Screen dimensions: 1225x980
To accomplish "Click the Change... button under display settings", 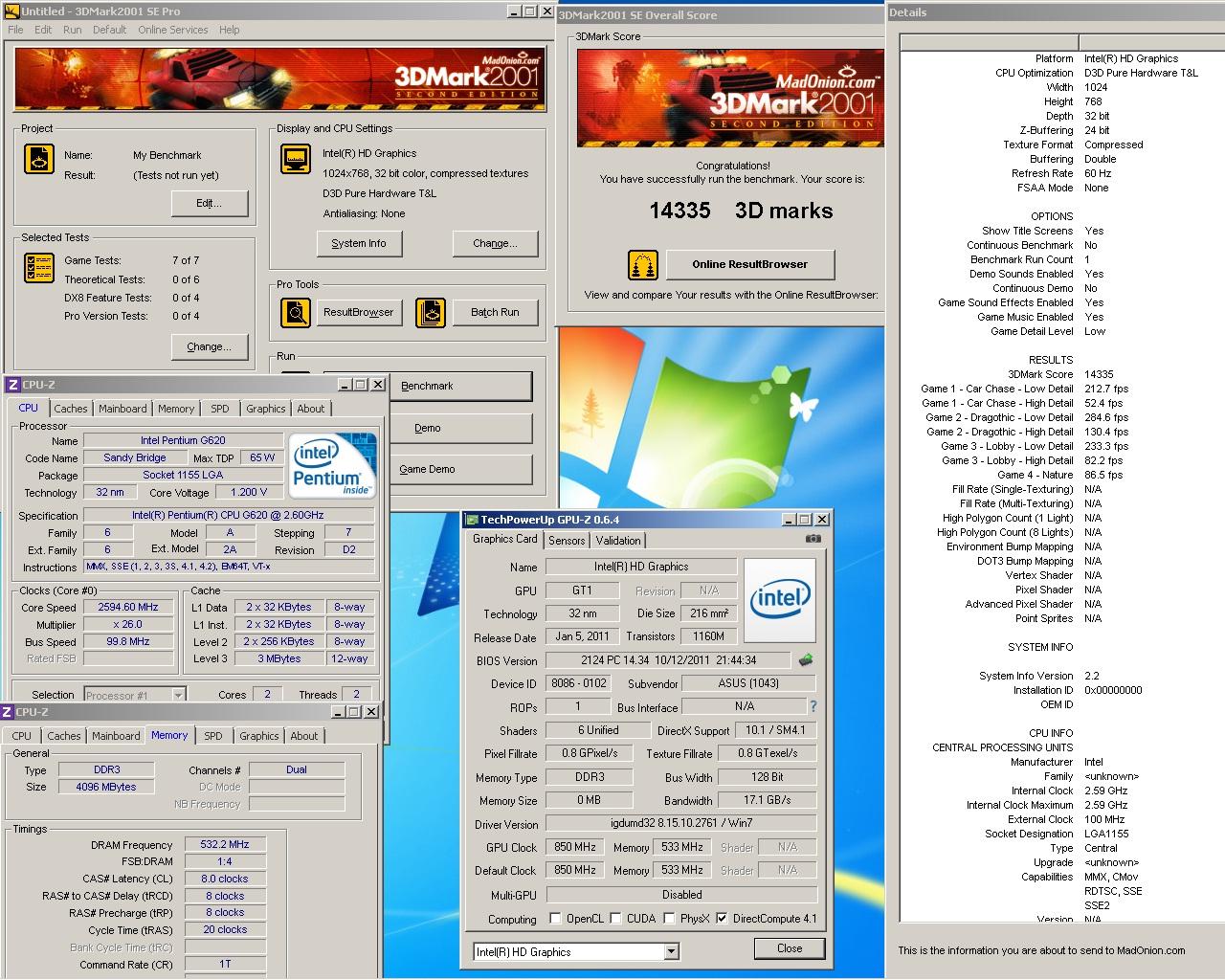I will click(494, 243).
